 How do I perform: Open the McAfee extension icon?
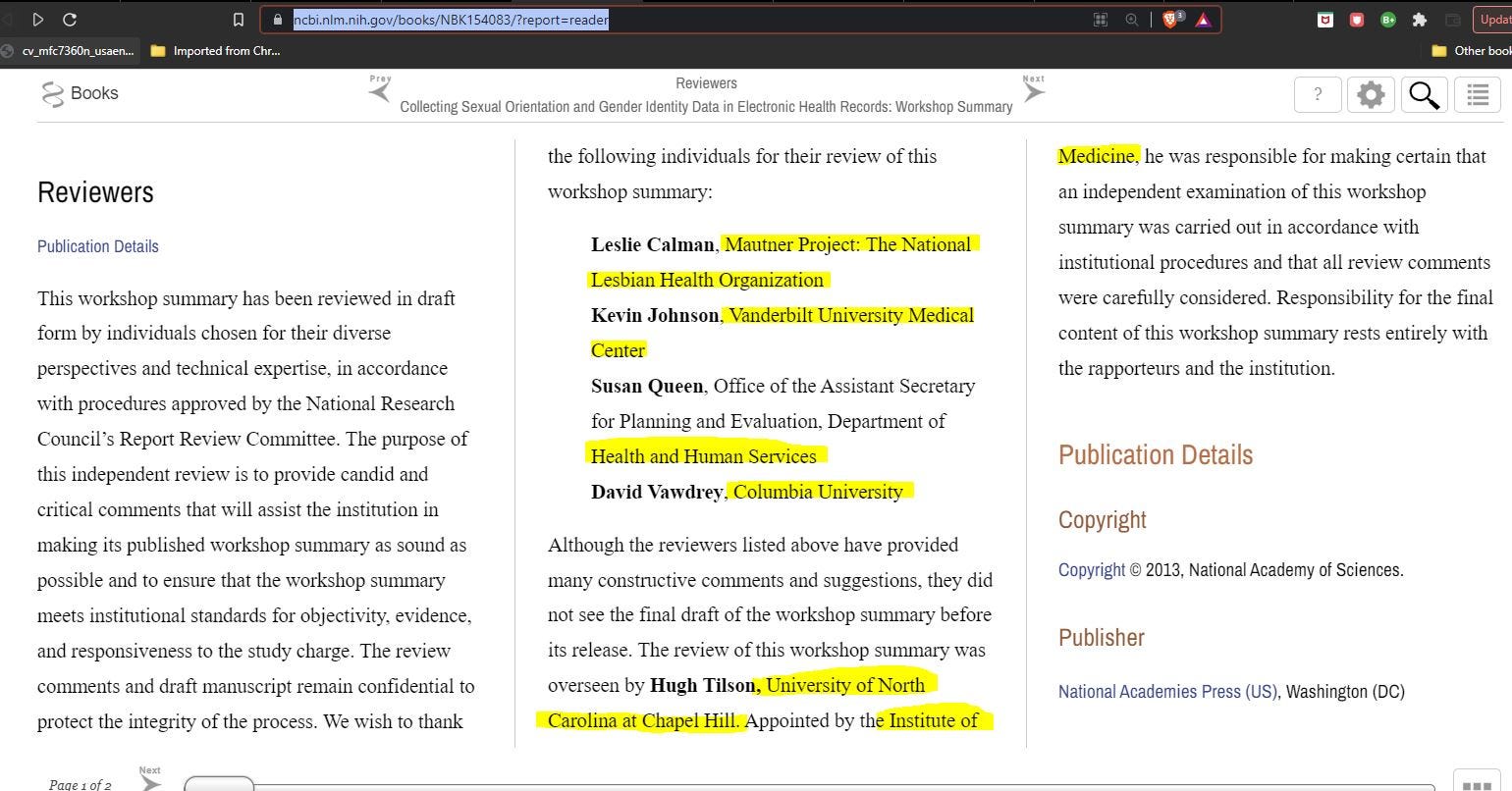pos(1325,20)
